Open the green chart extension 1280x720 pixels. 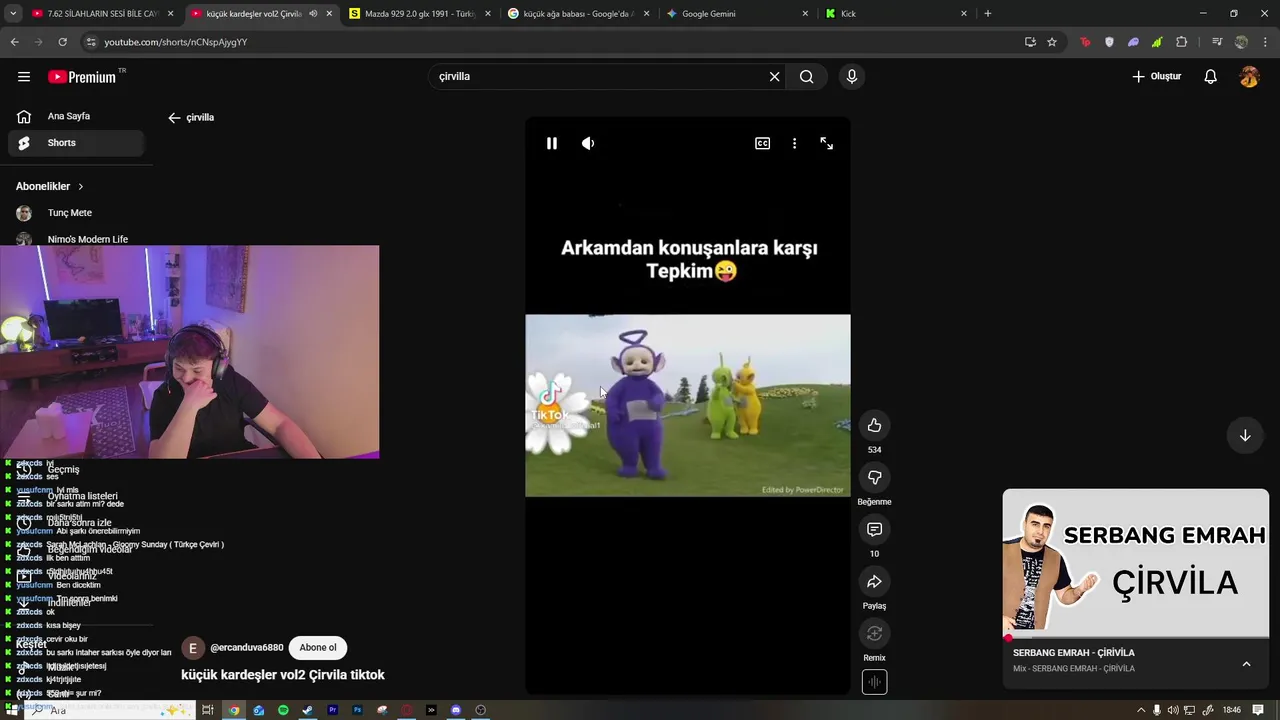pos(1157,42)
